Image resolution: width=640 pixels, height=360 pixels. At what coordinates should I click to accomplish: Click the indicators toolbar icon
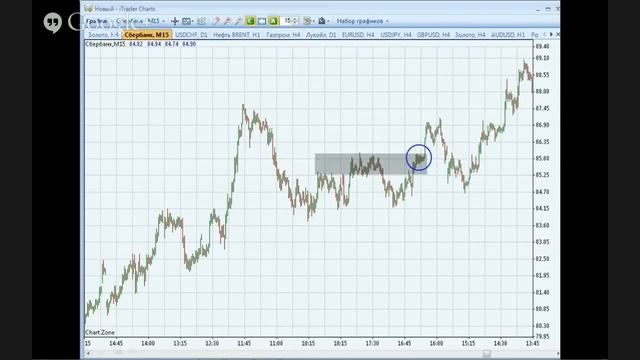pyautogui.click(x=201, y=21)
